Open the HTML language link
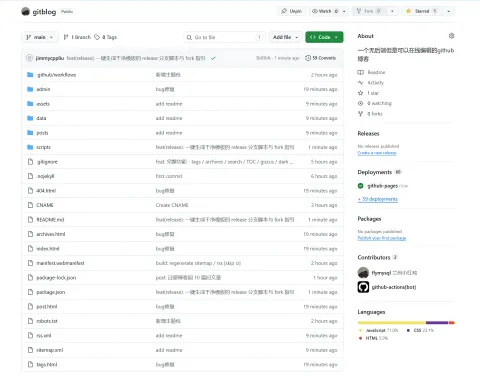Screen dimensions: 480x377 pos(373,338)
